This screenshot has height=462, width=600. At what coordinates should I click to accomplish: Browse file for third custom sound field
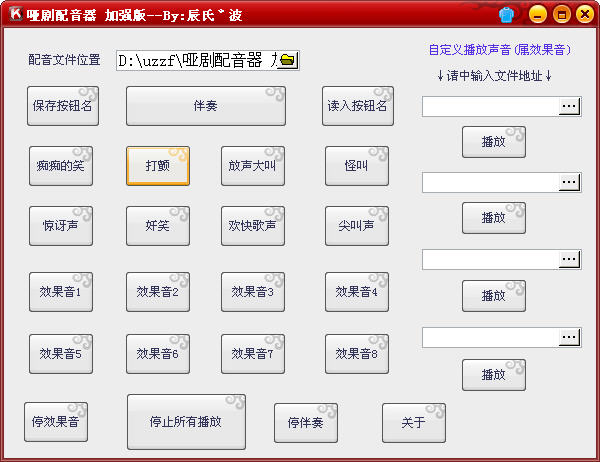(x=569, y=260)
